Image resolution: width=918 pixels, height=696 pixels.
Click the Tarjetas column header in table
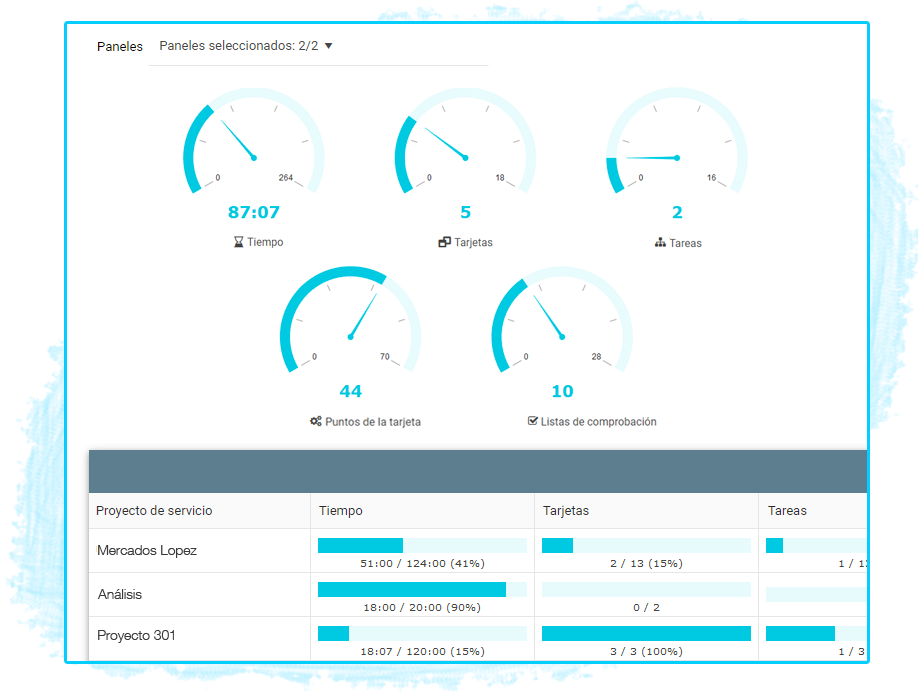pyautogui.click(x=566, y=510)
